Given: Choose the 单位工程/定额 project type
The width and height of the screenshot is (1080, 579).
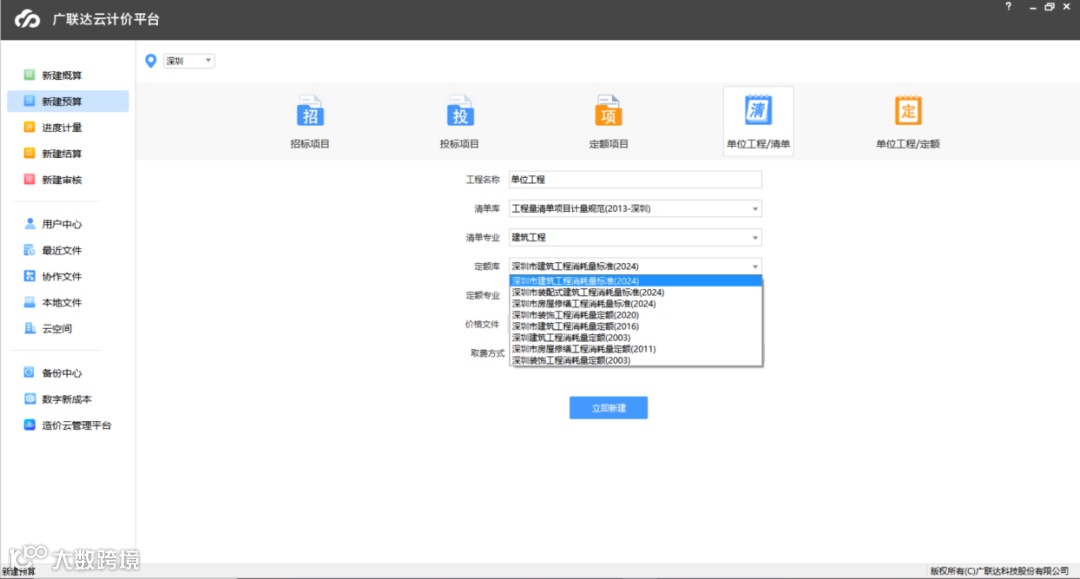Looking at the screenshot, I should click(x=908, y=121).
